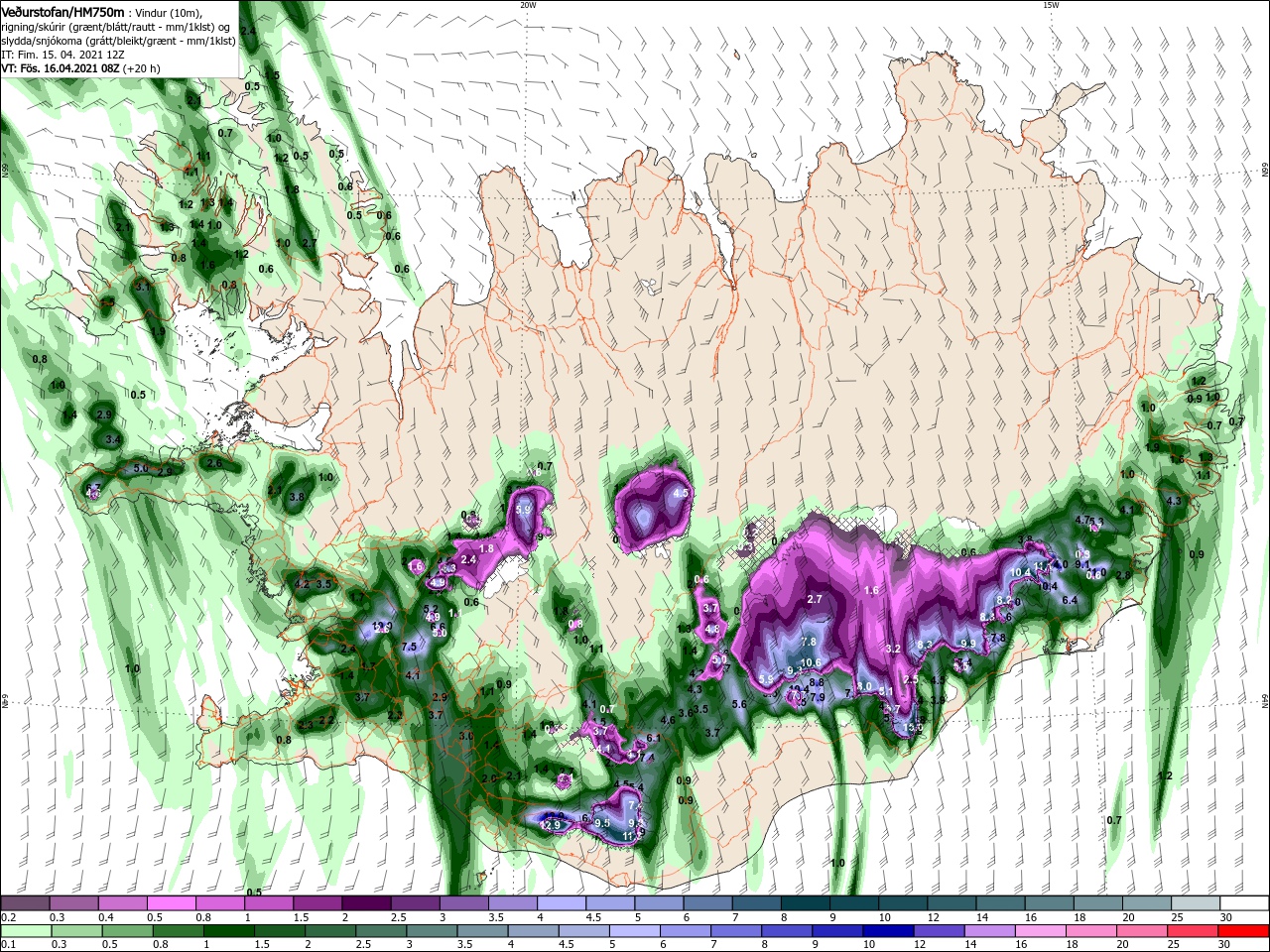The image size is (1270, 952).
Task: Click the '5.9' value label in the purple patch
Action: tap(524, 509)
